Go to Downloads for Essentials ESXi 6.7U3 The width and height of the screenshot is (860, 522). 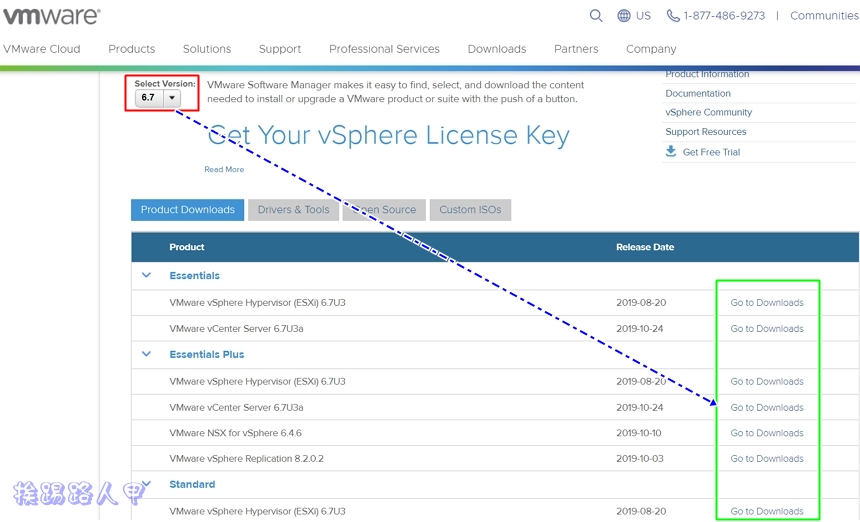click(x=767, y=303)
